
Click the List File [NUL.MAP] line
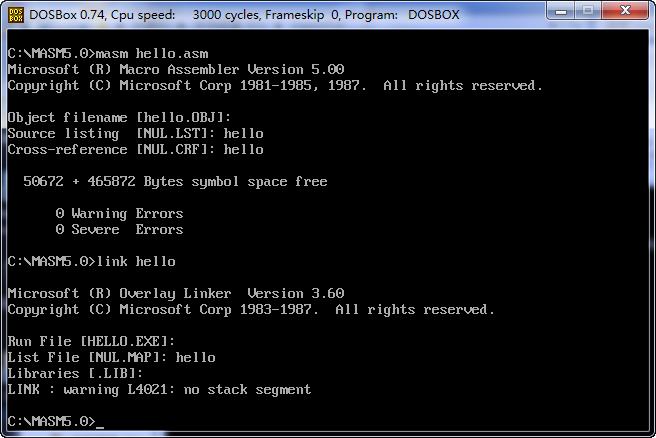click(x=111, y=357)
